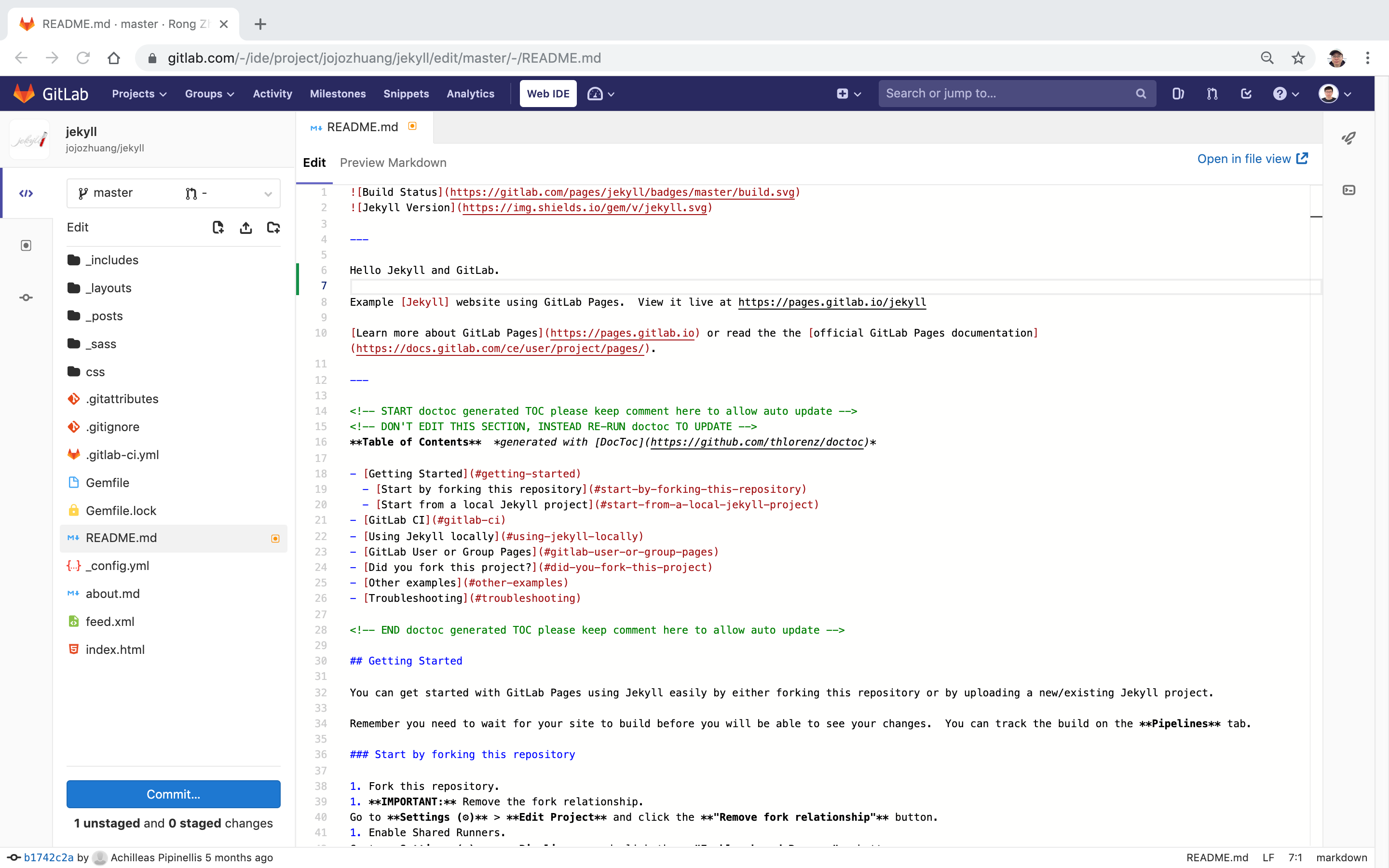Screen dimensions: 1389x868
Task: Open the Help dropdown
Action: 1286,94
